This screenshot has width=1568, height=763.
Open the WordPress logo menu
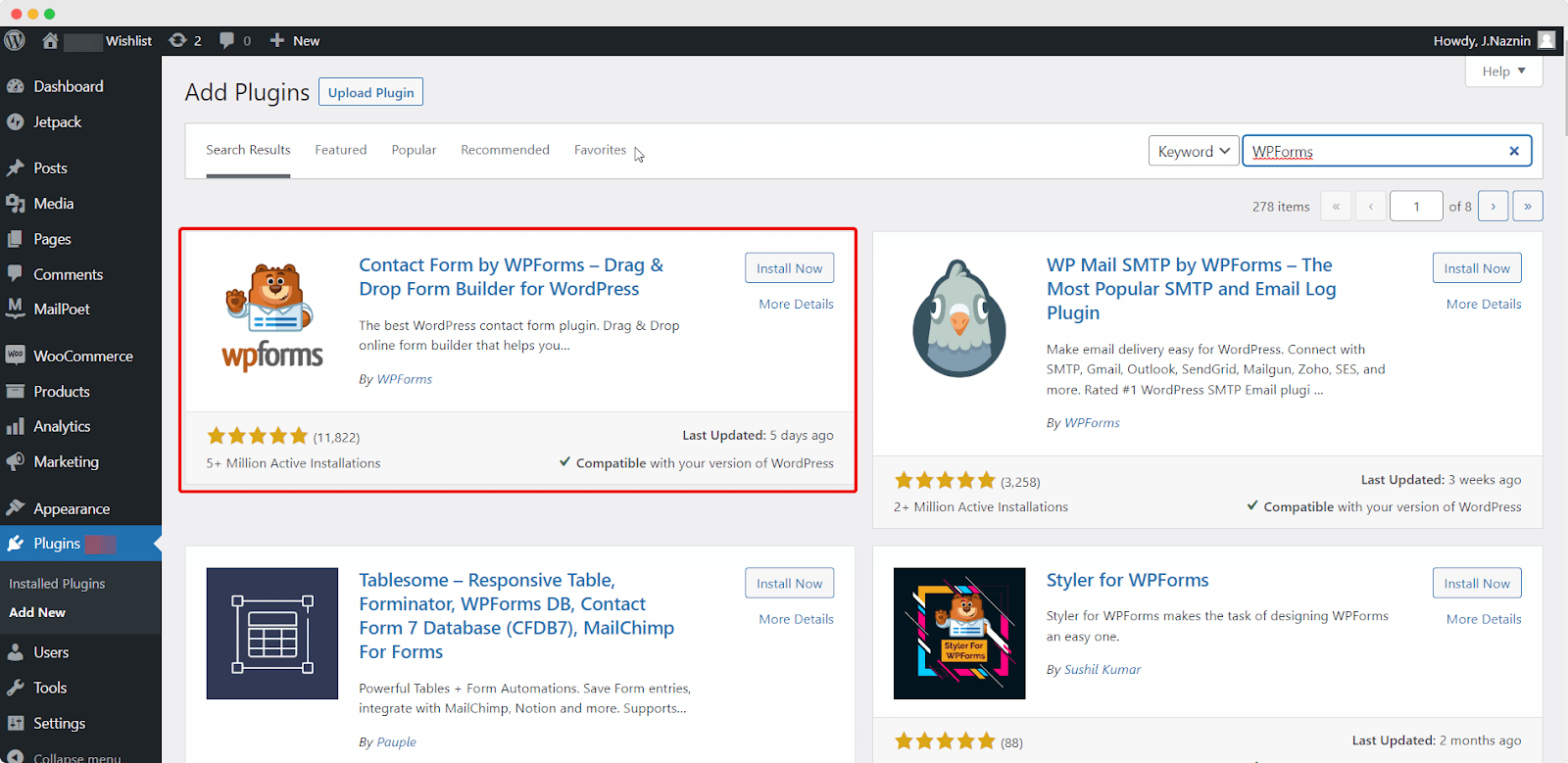pyautogui.click(x=15, y=40)
